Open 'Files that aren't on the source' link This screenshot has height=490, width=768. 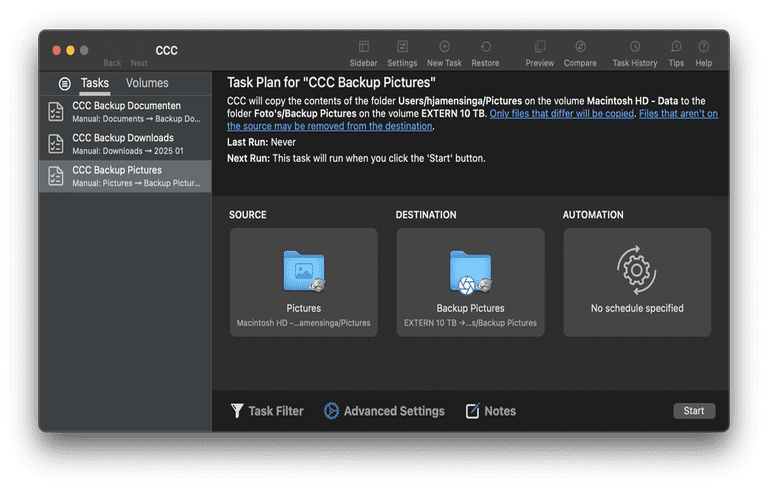678,114
